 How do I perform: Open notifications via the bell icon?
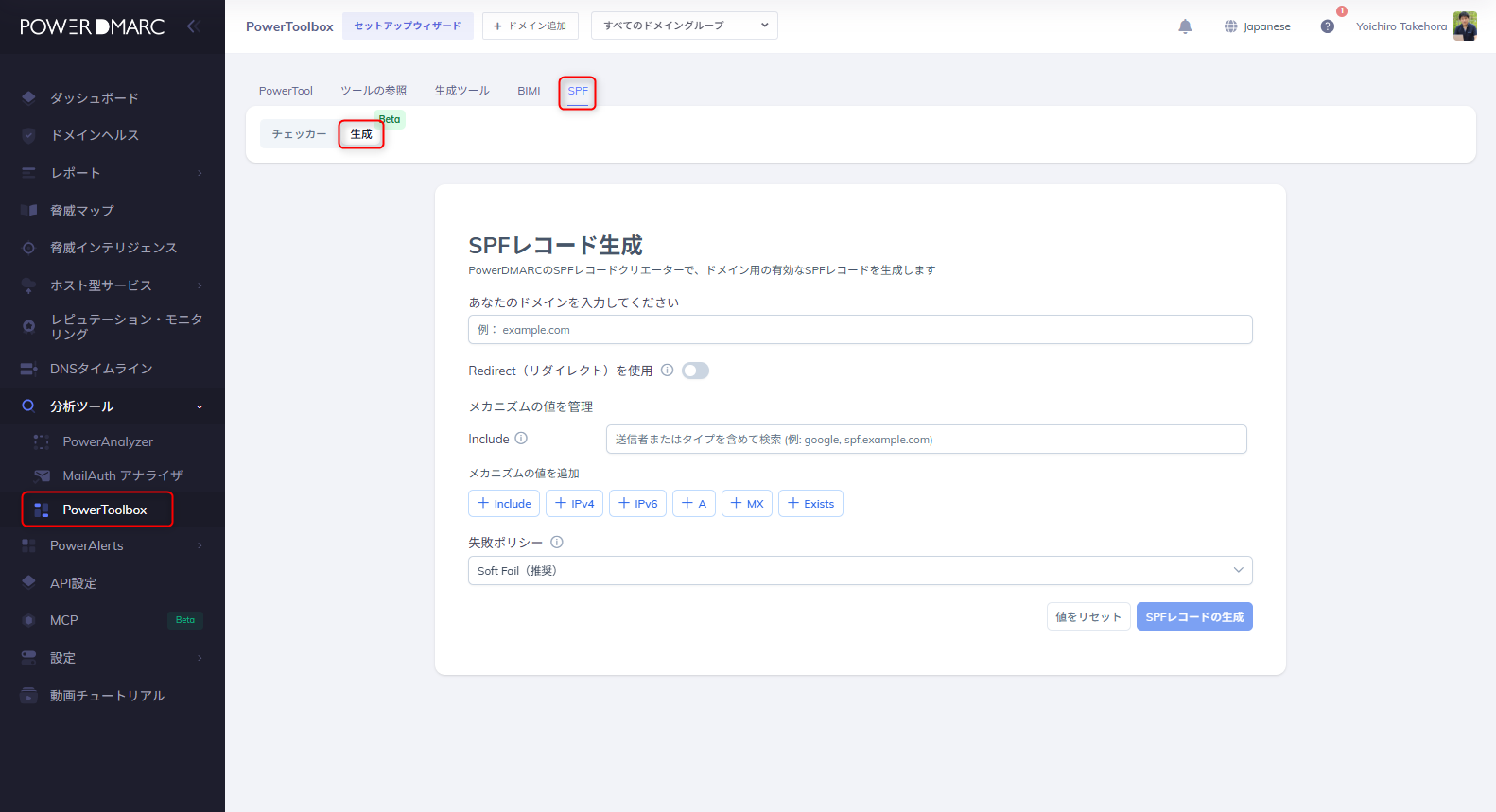(x=1185, y=26)
